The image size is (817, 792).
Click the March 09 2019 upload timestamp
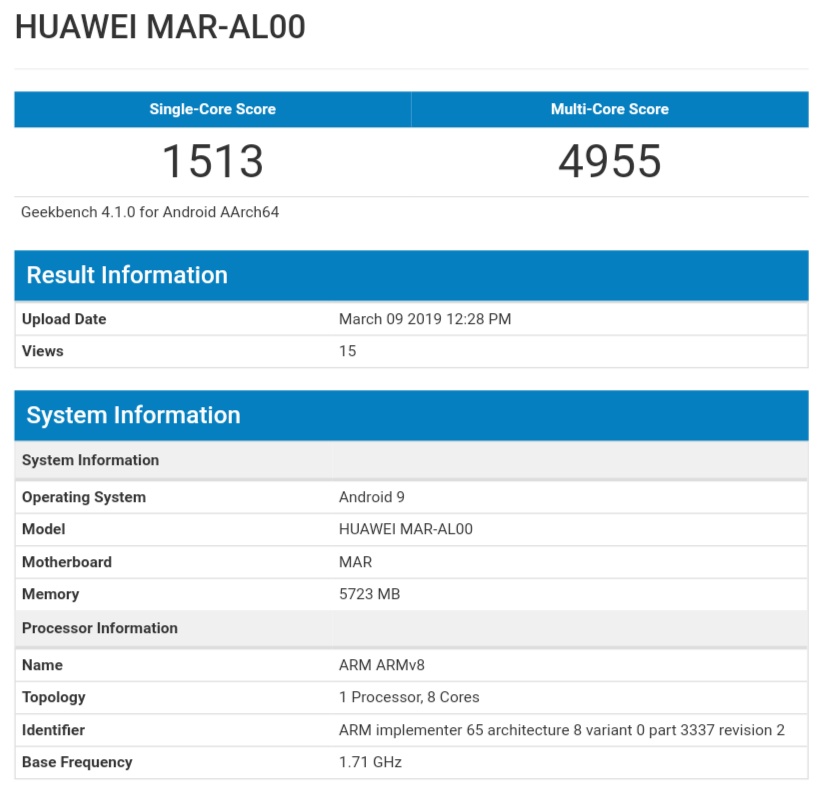point(424,319)
